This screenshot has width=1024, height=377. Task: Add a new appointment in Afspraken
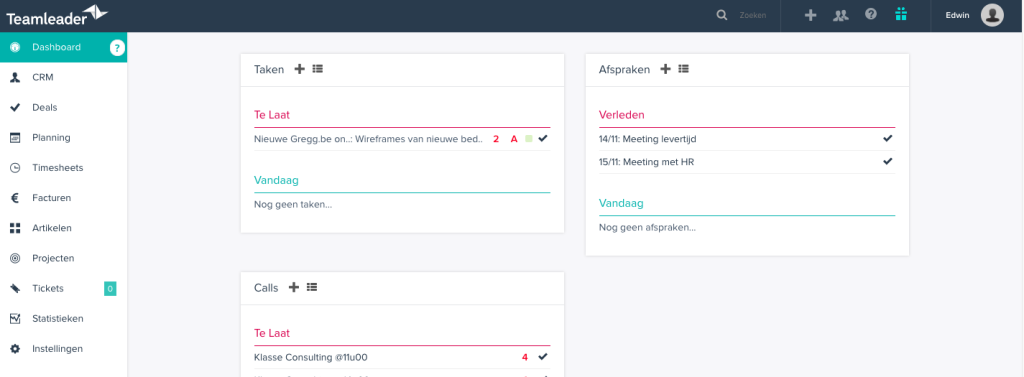665,69
